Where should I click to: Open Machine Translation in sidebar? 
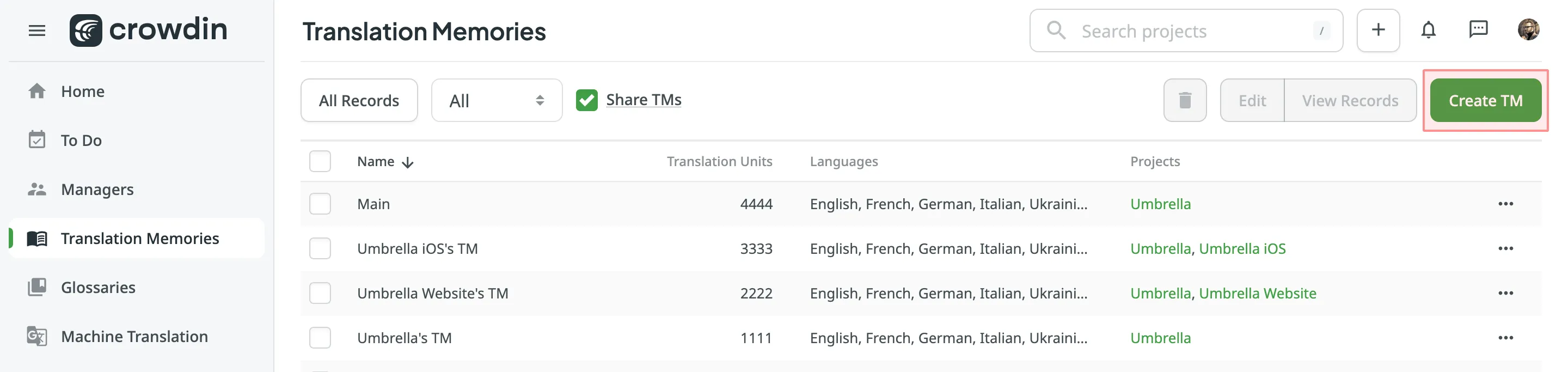point(134,337)
